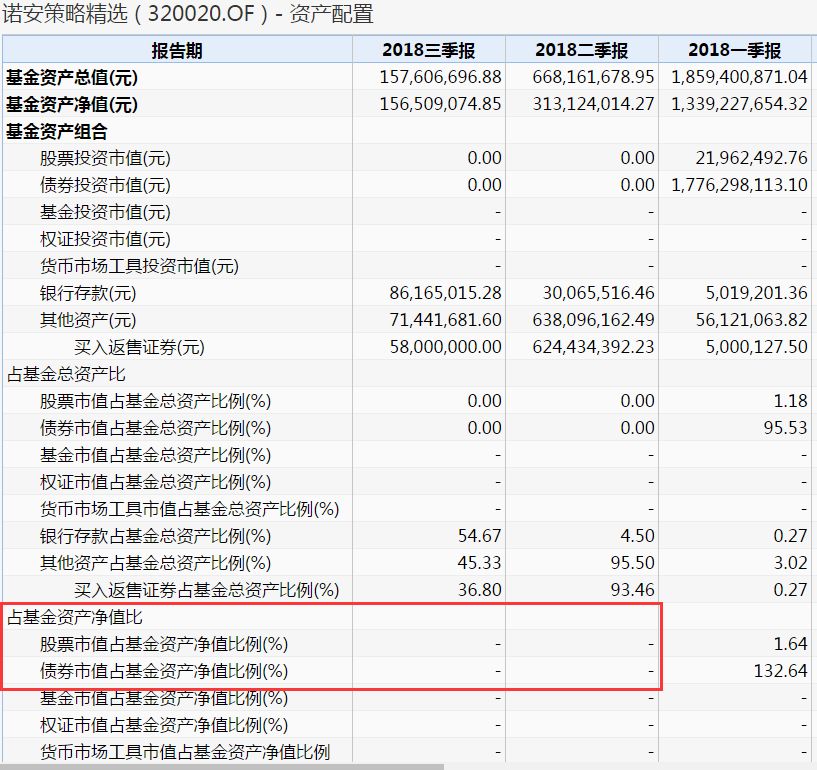
Task: Click bank deposit value 30,065,516.46
Action: [599, 293]
